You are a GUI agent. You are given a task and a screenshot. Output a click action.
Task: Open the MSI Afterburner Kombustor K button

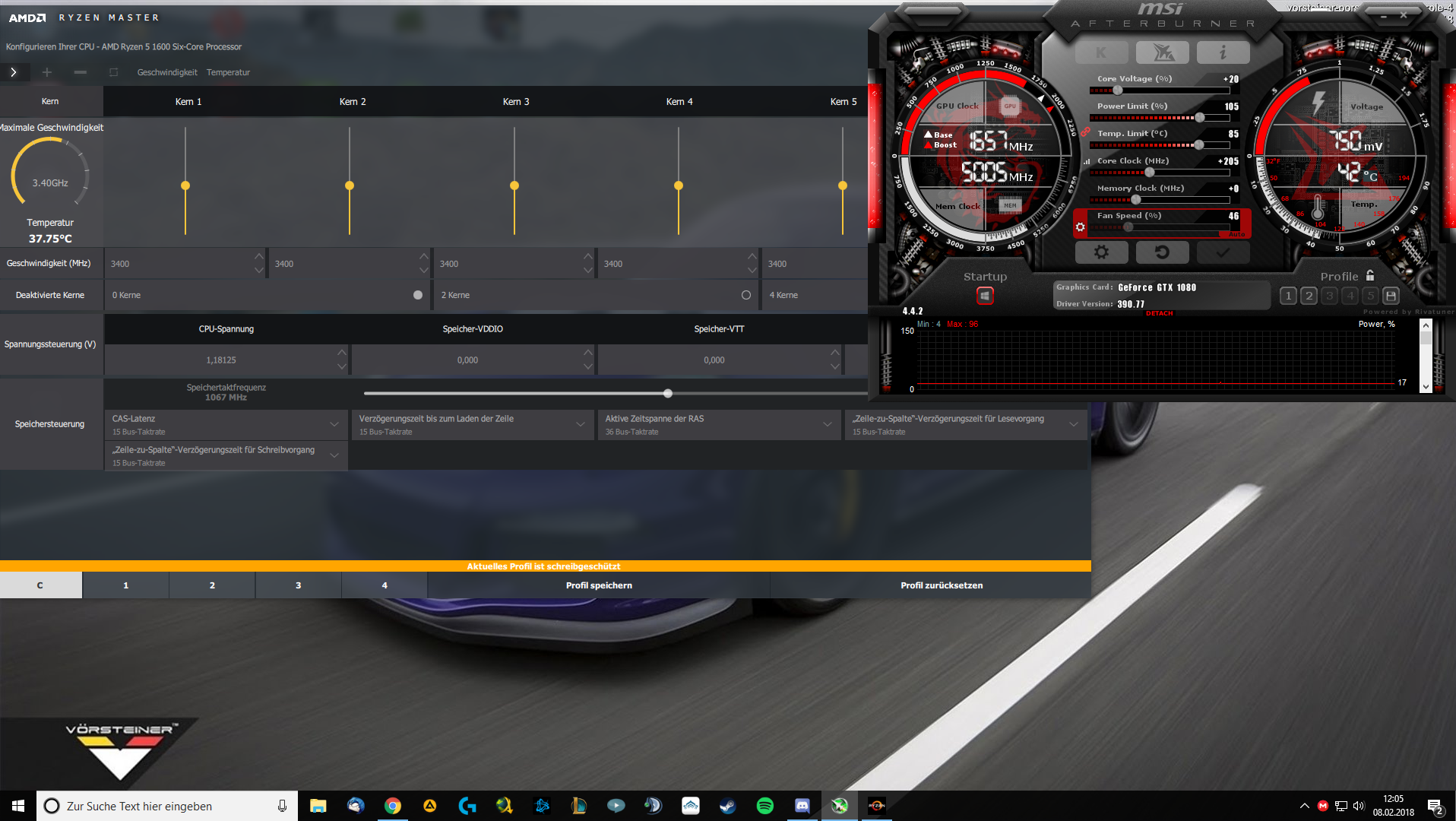point(1101,52)
